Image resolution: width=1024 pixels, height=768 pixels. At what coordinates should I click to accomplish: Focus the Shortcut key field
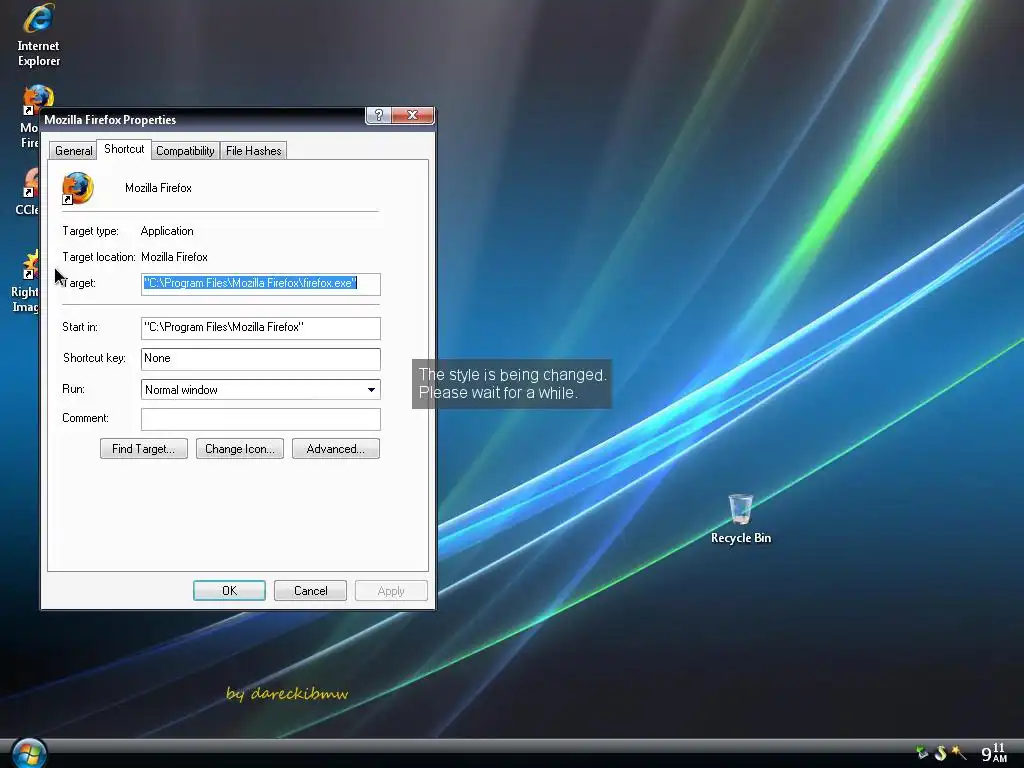261,359
